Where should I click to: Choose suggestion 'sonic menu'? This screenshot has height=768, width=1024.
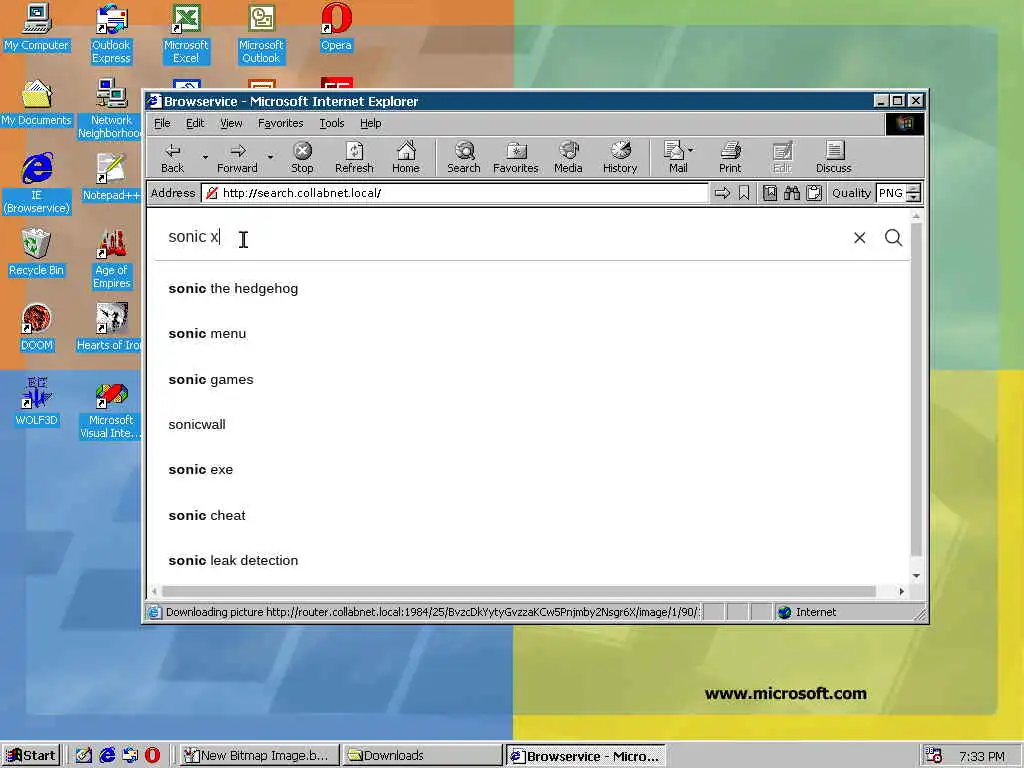click(x=207, y=334)
